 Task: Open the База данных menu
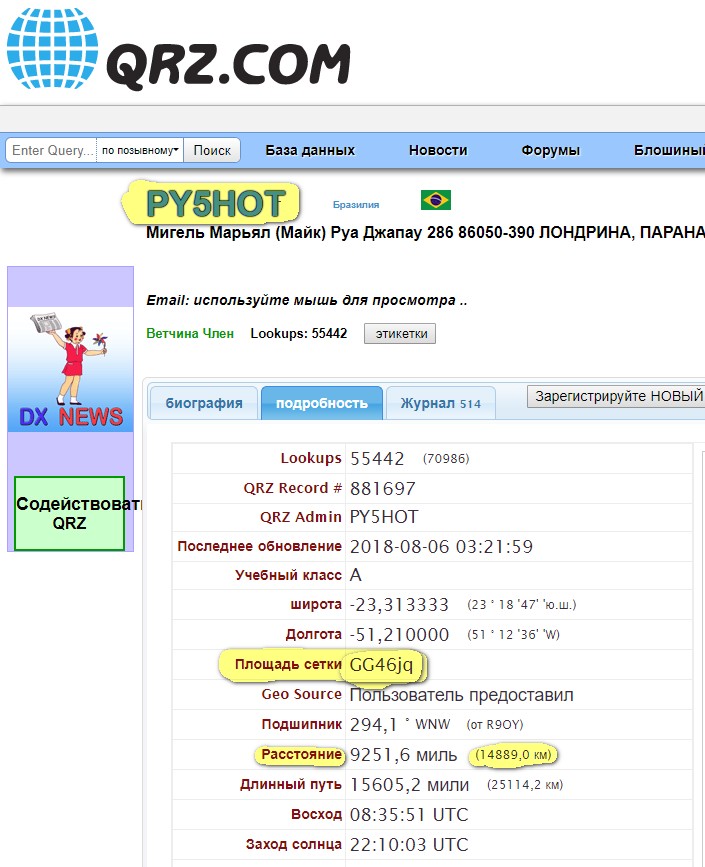pos(310,150)
